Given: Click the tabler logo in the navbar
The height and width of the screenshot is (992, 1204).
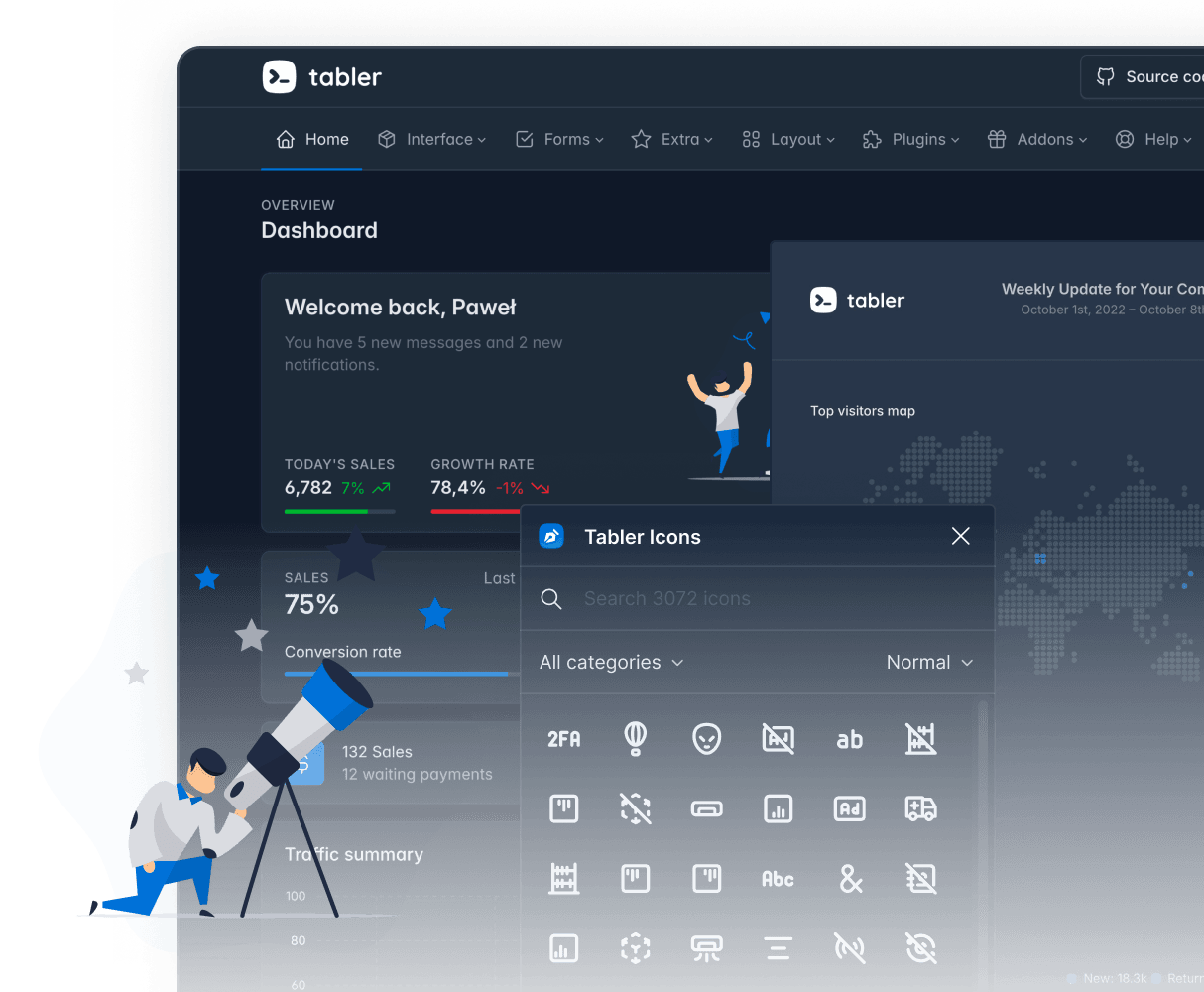Looking at the screenshot, I should 321,76.
